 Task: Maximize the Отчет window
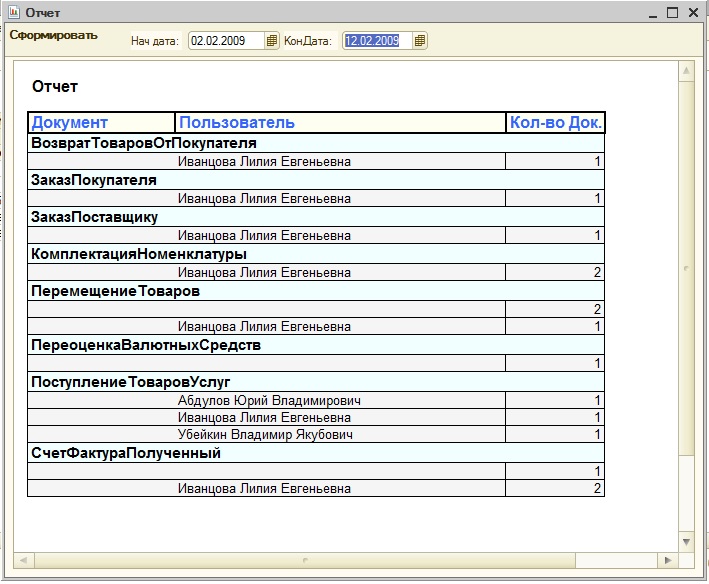point(672,13)
